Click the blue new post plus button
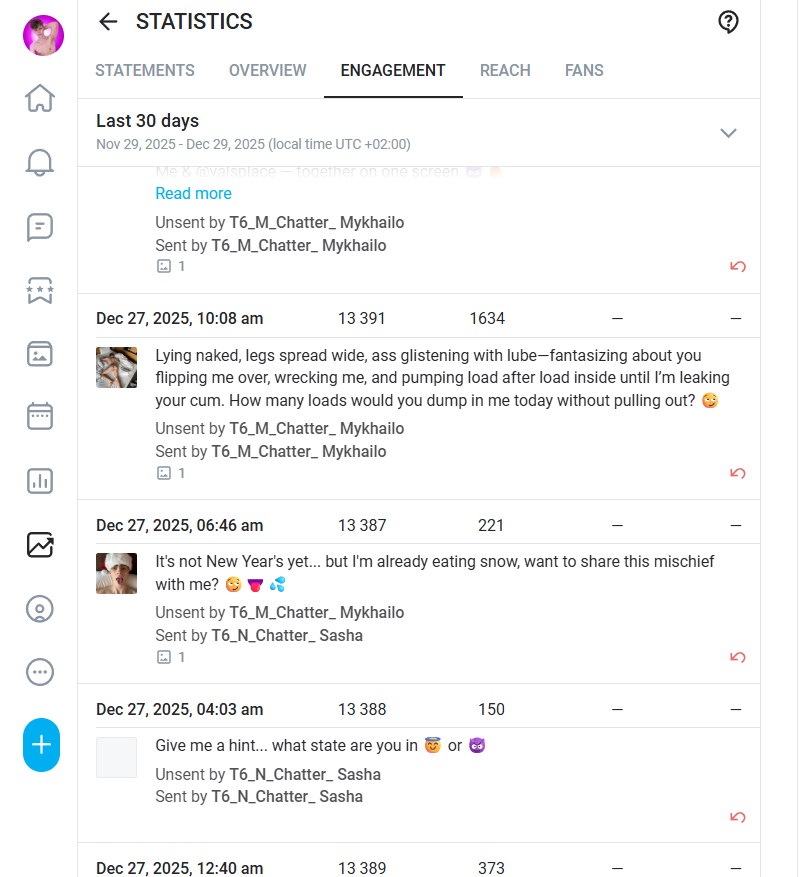The width and height of the screenshot is (805, 877). coord(41,744)
